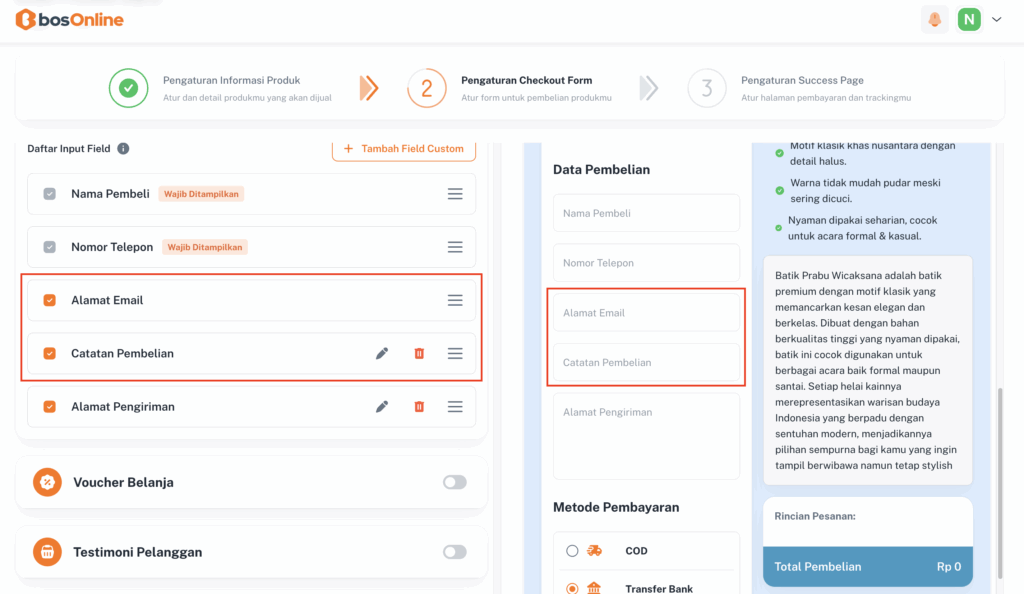Screen dimensions: 1024x594
Task: Click the hamburger handle on Alamat Email row
Action: [x=455, y=300]
